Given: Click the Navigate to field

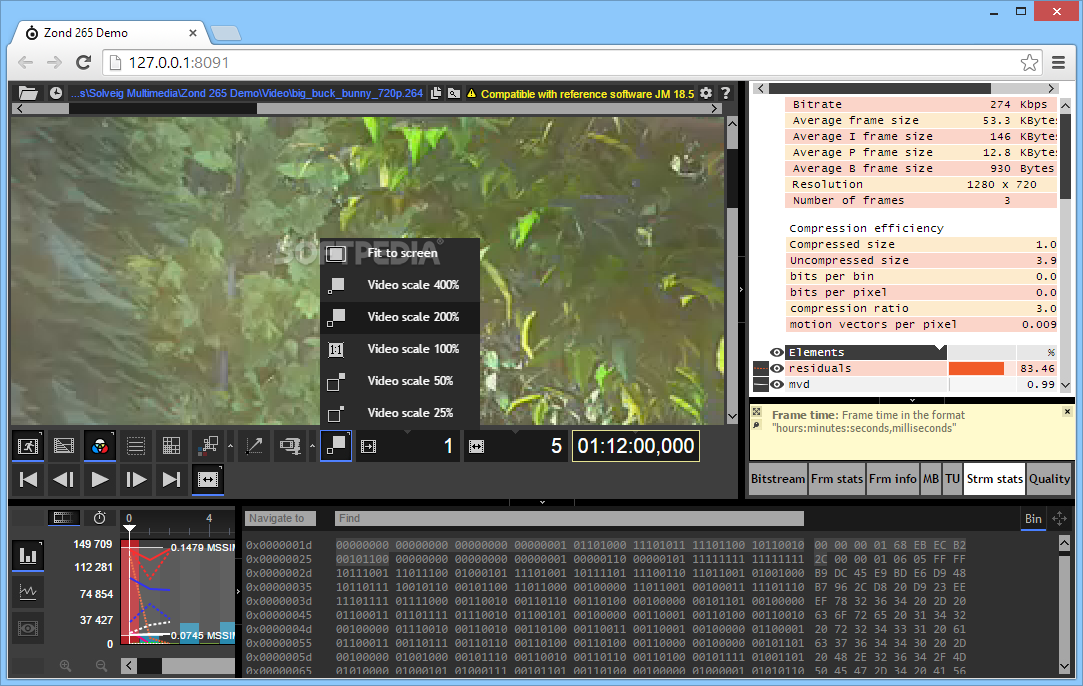Looking at the screenshot, I should (280, 518).
